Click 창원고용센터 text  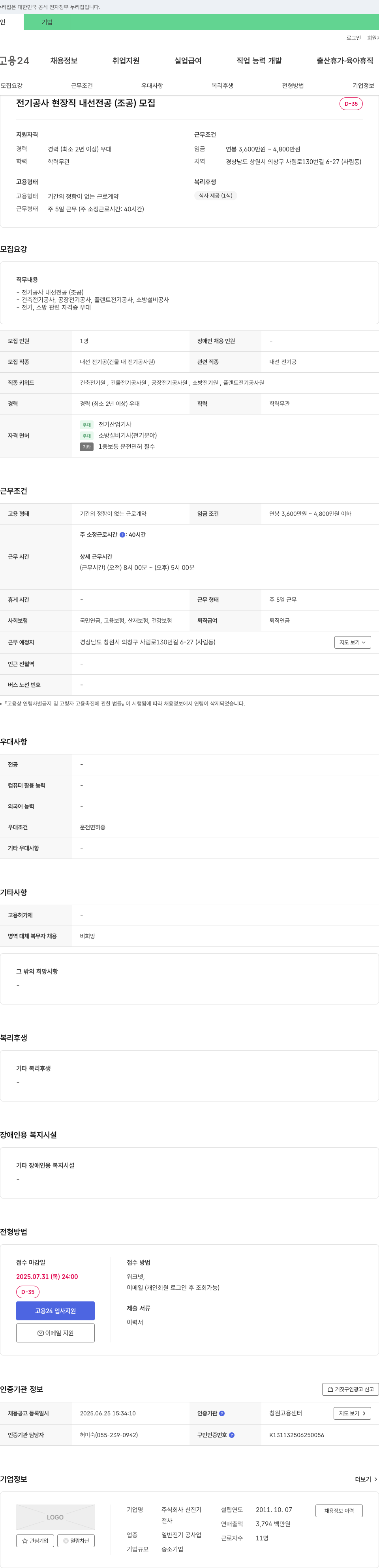coord(286,1413)
